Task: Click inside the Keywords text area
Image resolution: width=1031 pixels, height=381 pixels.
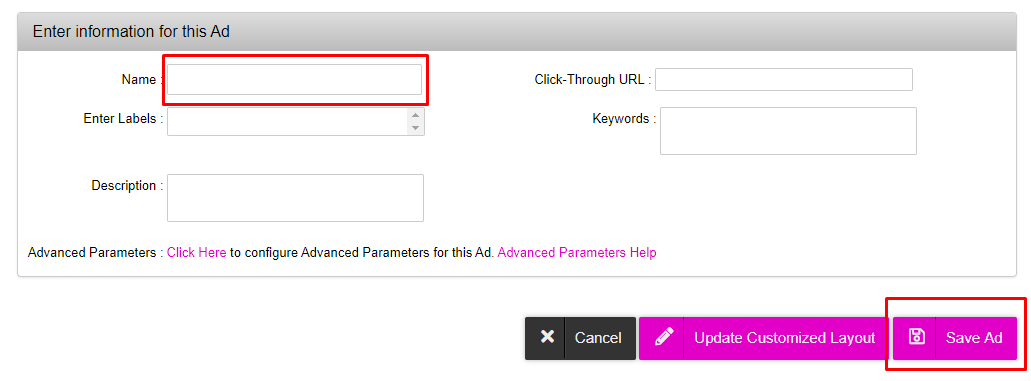Action: (x=788, y=131)
